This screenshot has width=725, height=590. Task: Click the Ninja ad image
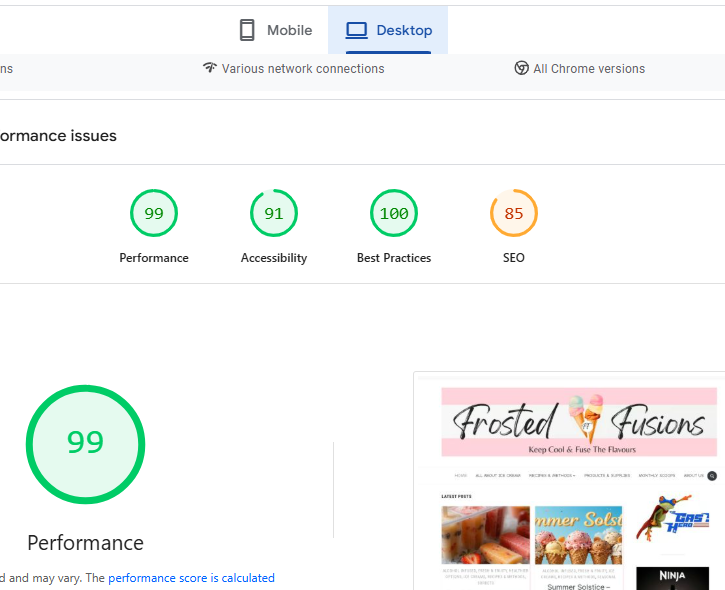click(x=672, y=578)
